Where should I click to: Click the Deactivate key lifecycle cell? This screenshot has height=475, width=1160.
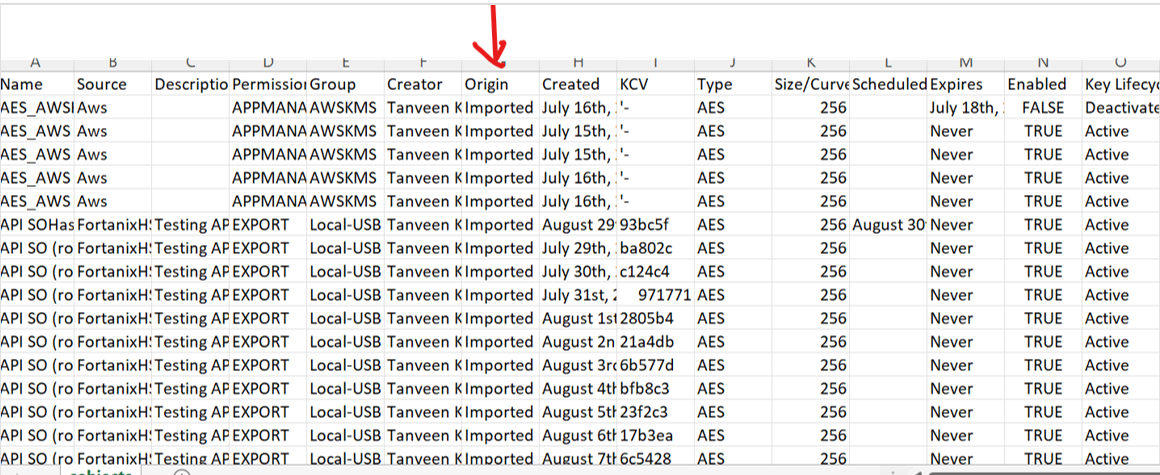1122,108
